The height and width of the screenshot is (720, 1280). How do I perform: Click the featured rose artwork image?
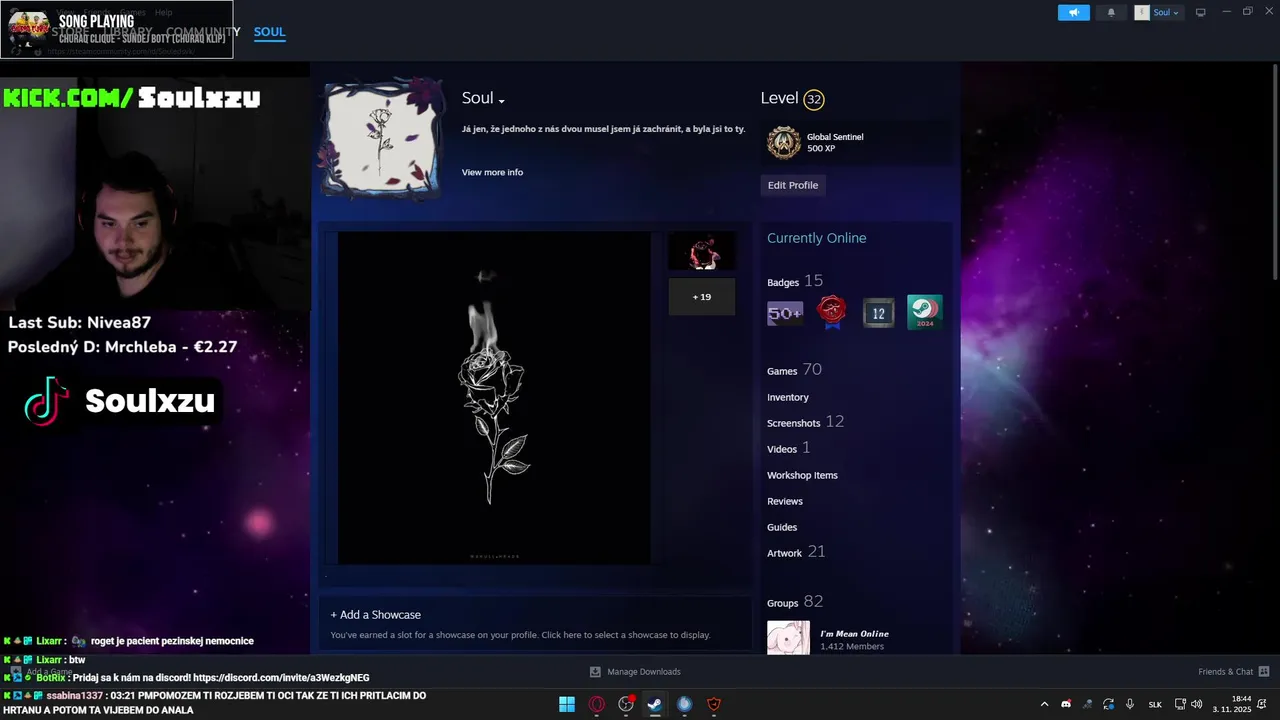(494, 398)
